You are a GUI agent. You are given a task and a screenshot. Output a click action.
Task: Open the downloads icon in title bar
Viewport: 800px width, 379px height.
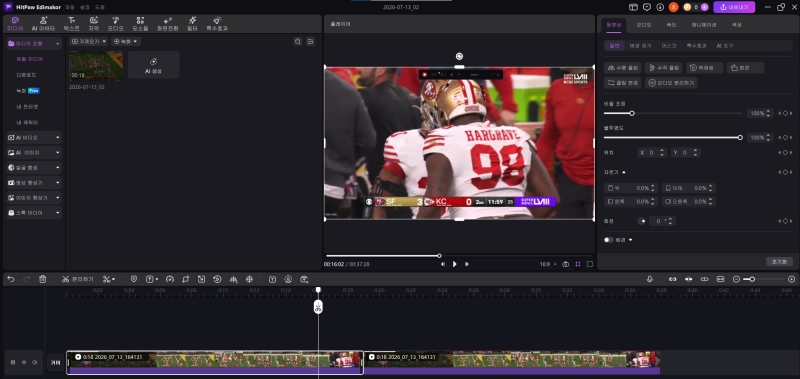[x=660, y=7]
